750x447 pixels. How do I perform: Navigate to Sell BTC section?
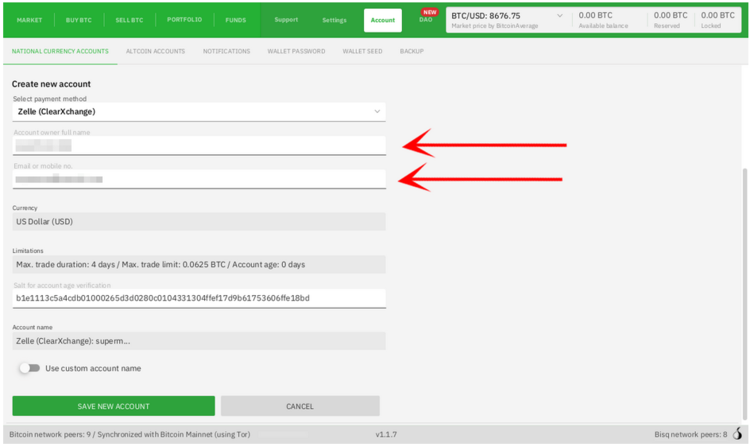coord(128,20)
